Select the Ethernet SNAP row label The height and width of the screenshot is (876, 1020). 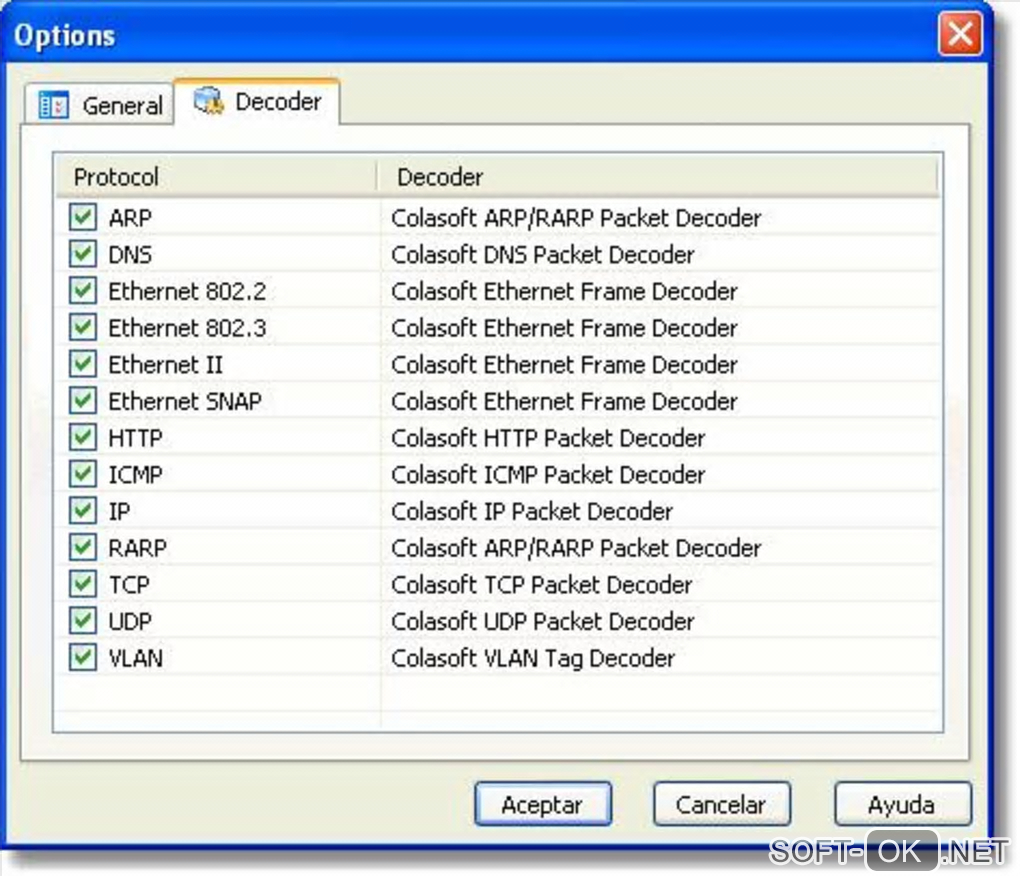point(185,401)
